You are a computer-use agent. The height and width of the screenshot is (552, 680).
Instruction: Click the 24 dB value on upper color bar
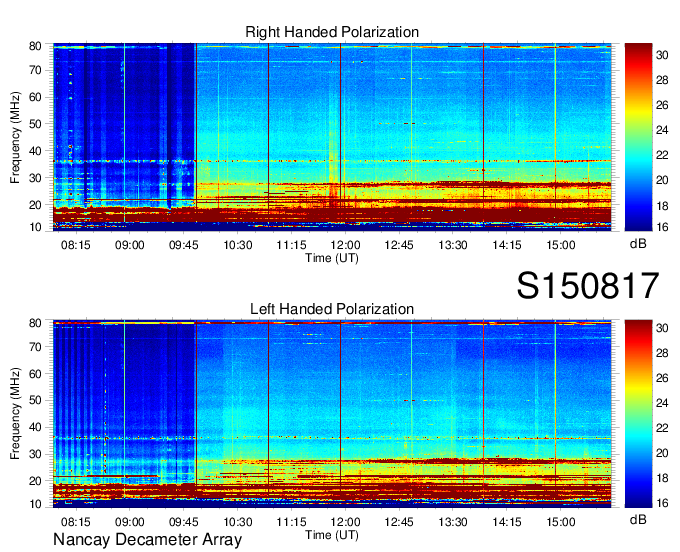[x=662, y=130]
